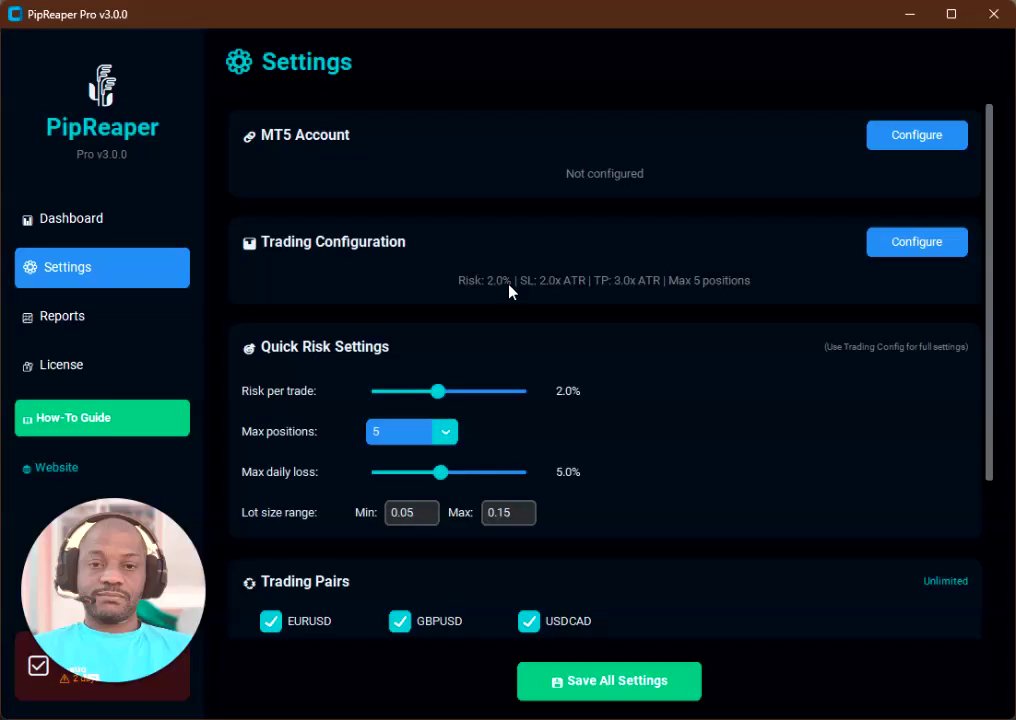The image size is (1016, 720).
Task: Visit the Website link
Action: click(x=51, y=467)
